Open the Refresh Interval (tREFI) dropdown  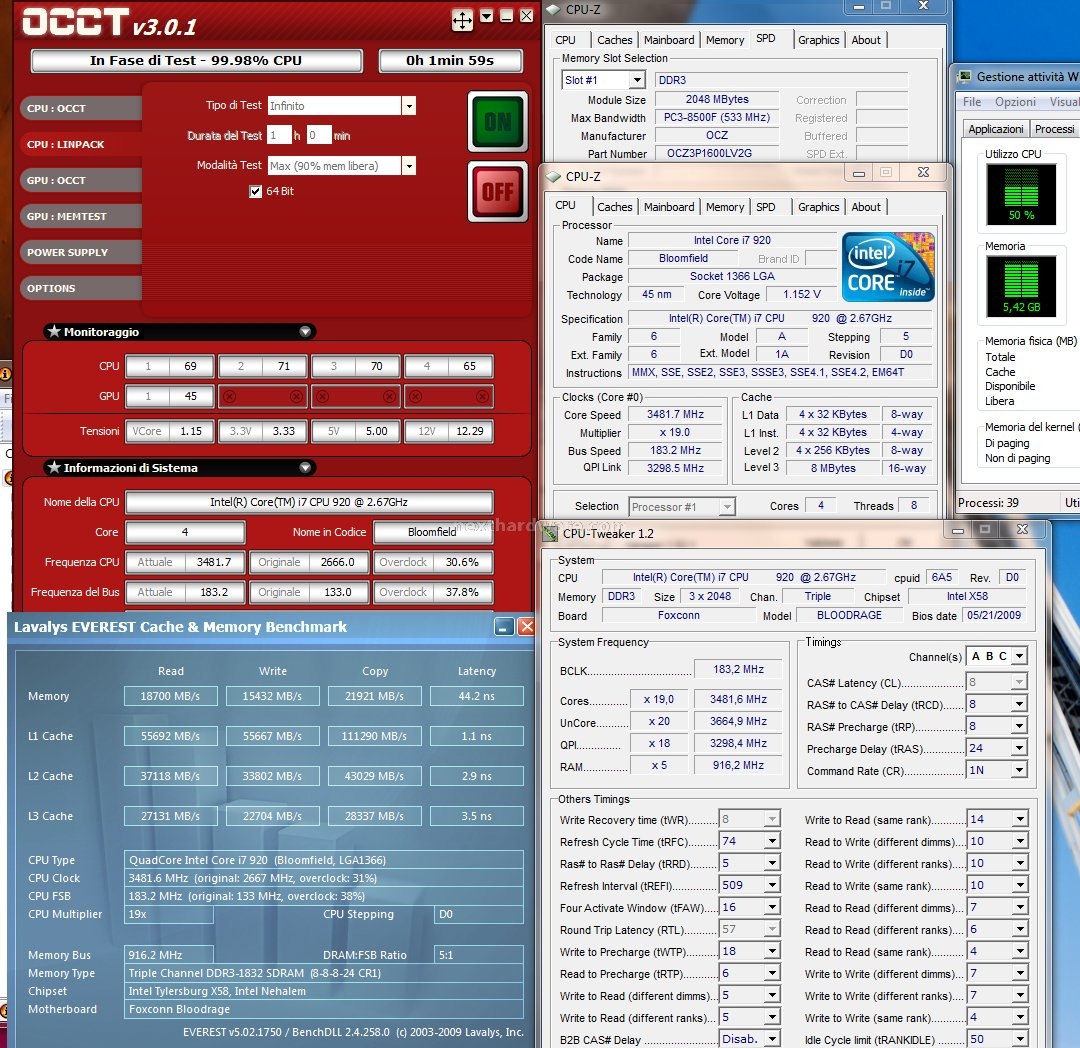[x=772, y=885]
